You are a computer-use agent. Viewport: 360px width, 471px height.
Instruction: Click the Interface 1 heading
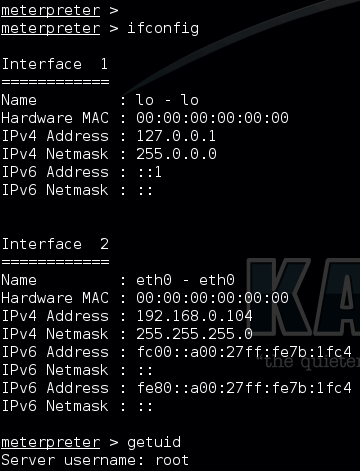coord(55,64)
